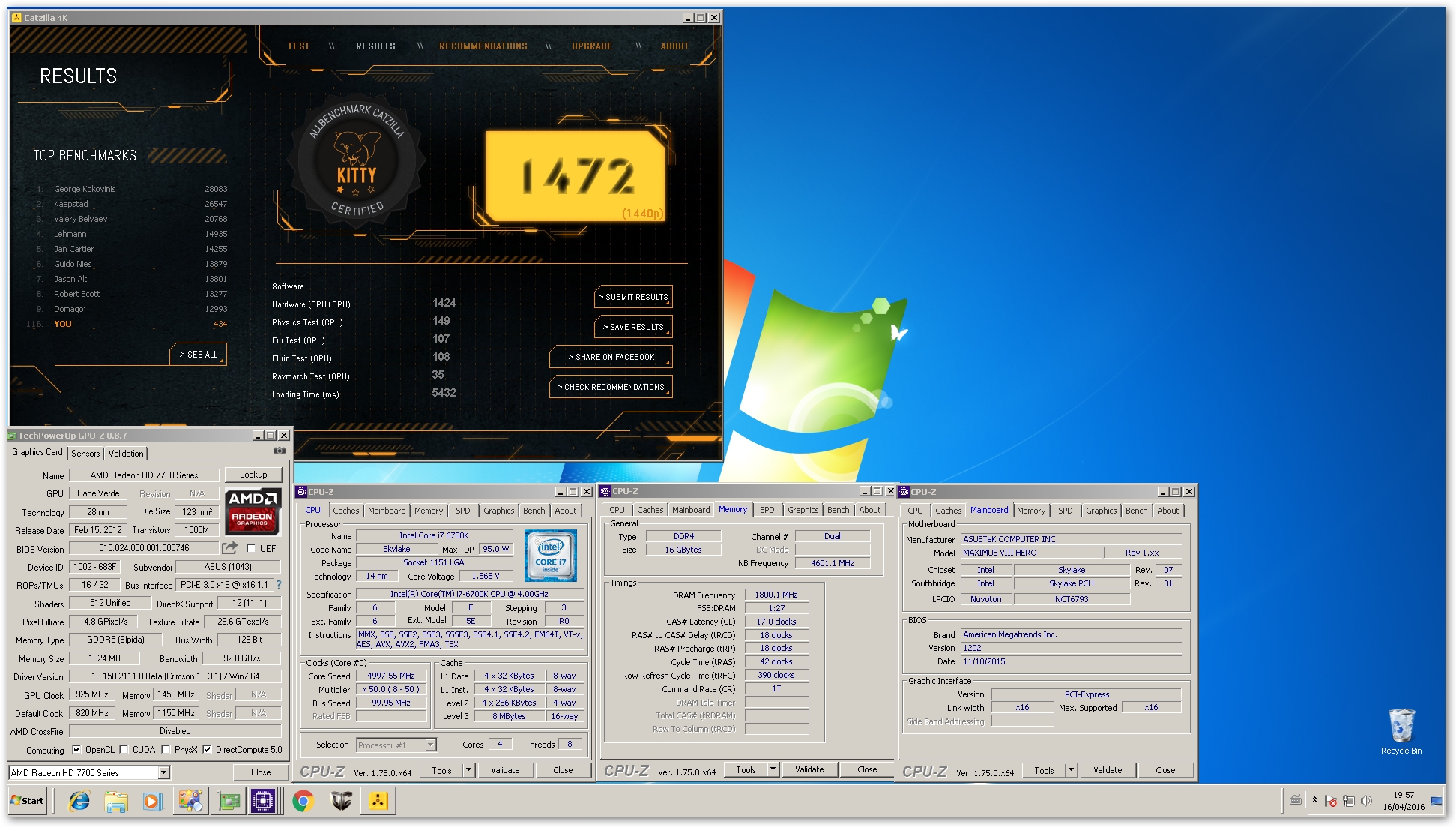The width and height of the screenshot is (1456, 827).
Task: Click the paint-like picture app taskbar icon
Action: [190, 801]
